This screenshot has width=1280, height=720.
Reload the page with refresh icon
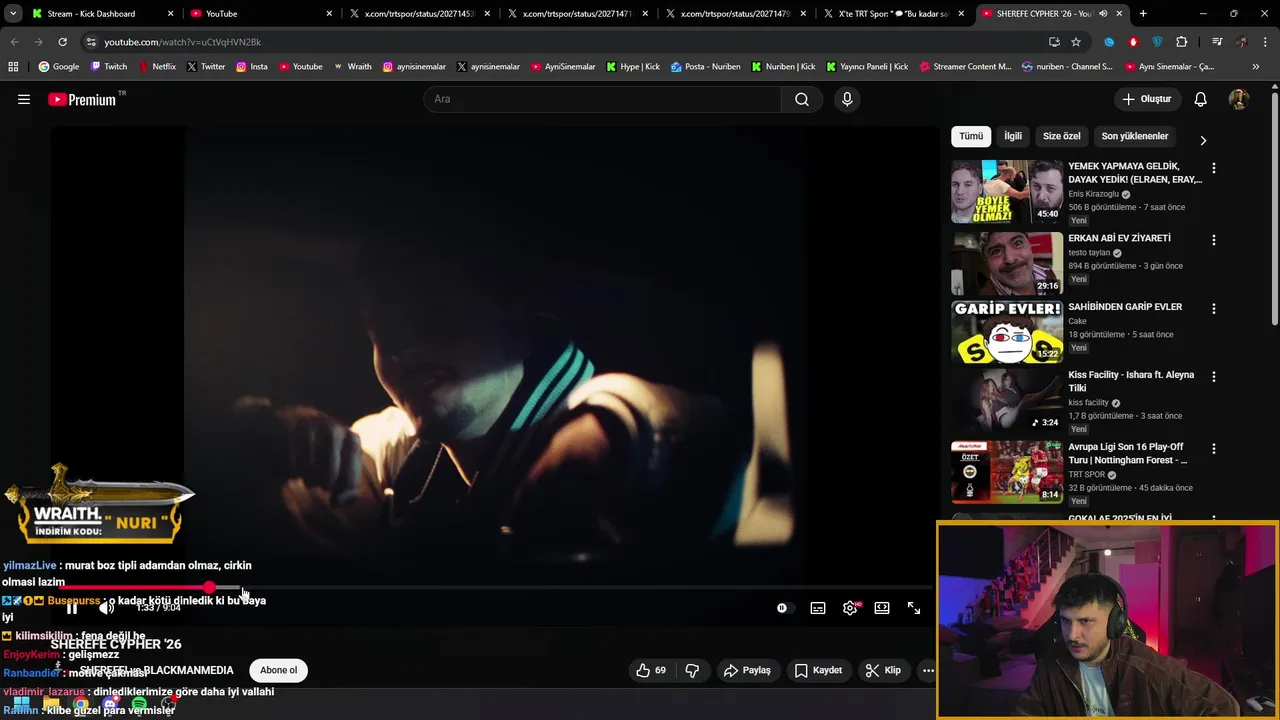62,42
